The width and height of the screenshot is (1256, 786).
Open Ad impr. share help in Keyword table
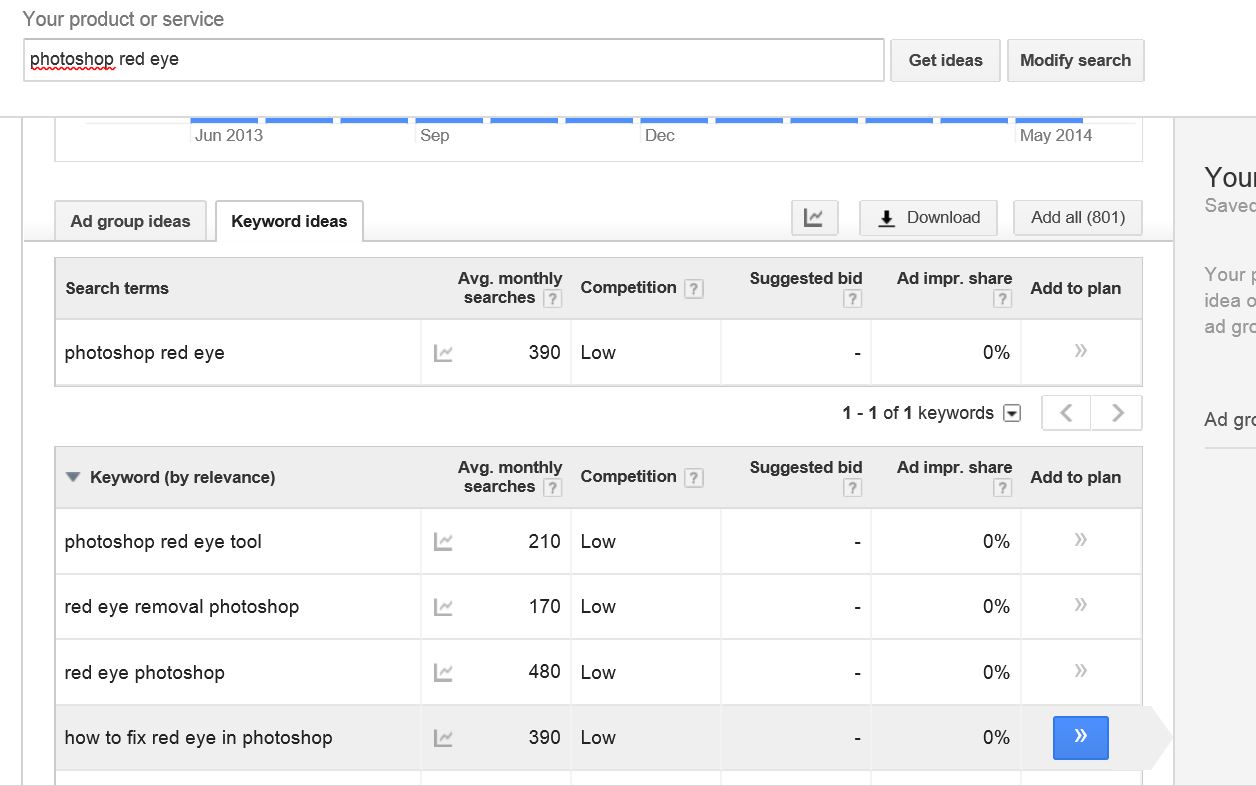click(1002, 488)
